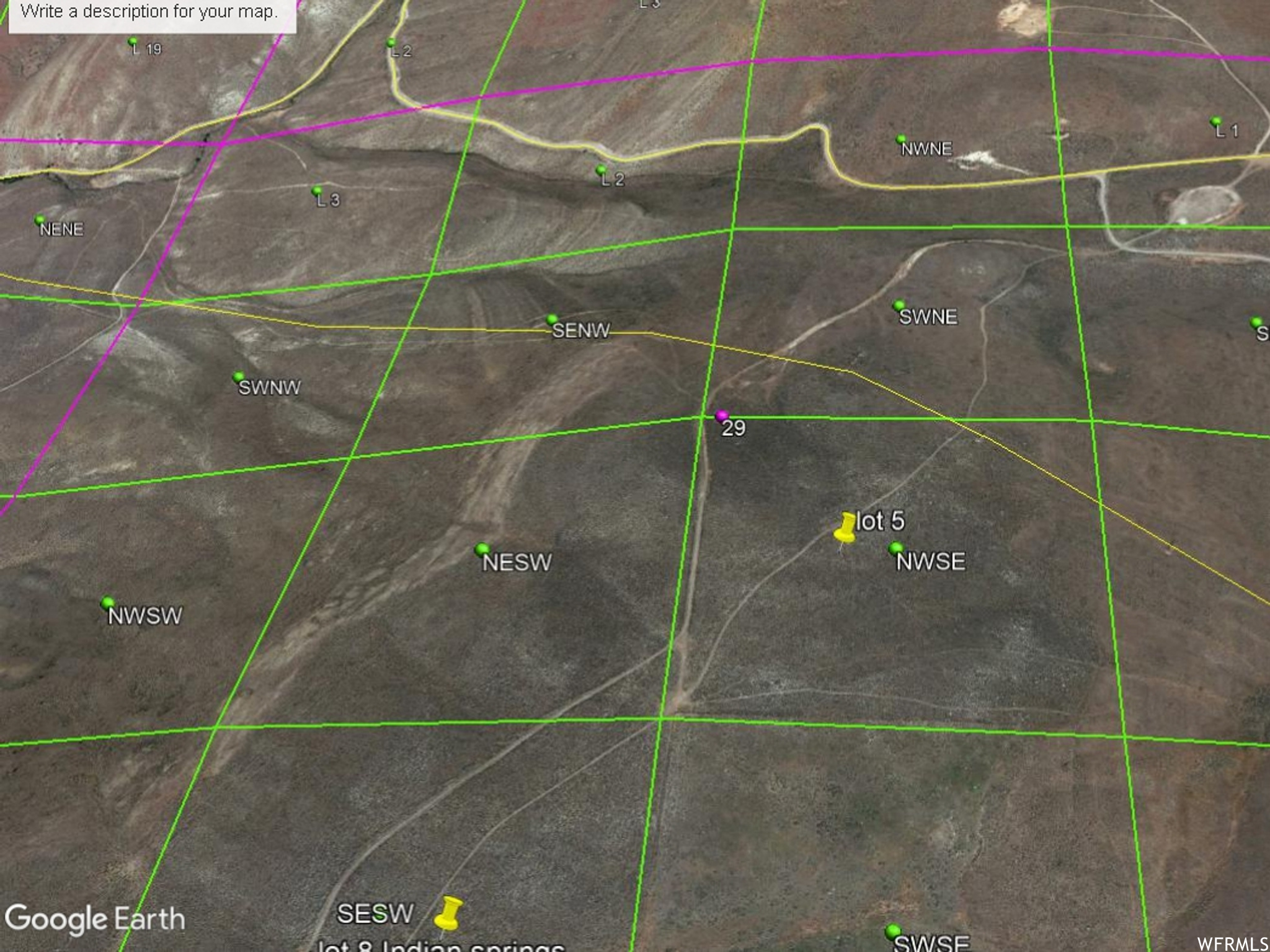Click the Google Earth logo
Image resolution: width=1270 pixels, height=952 pixels.
[x=95, y=919]
